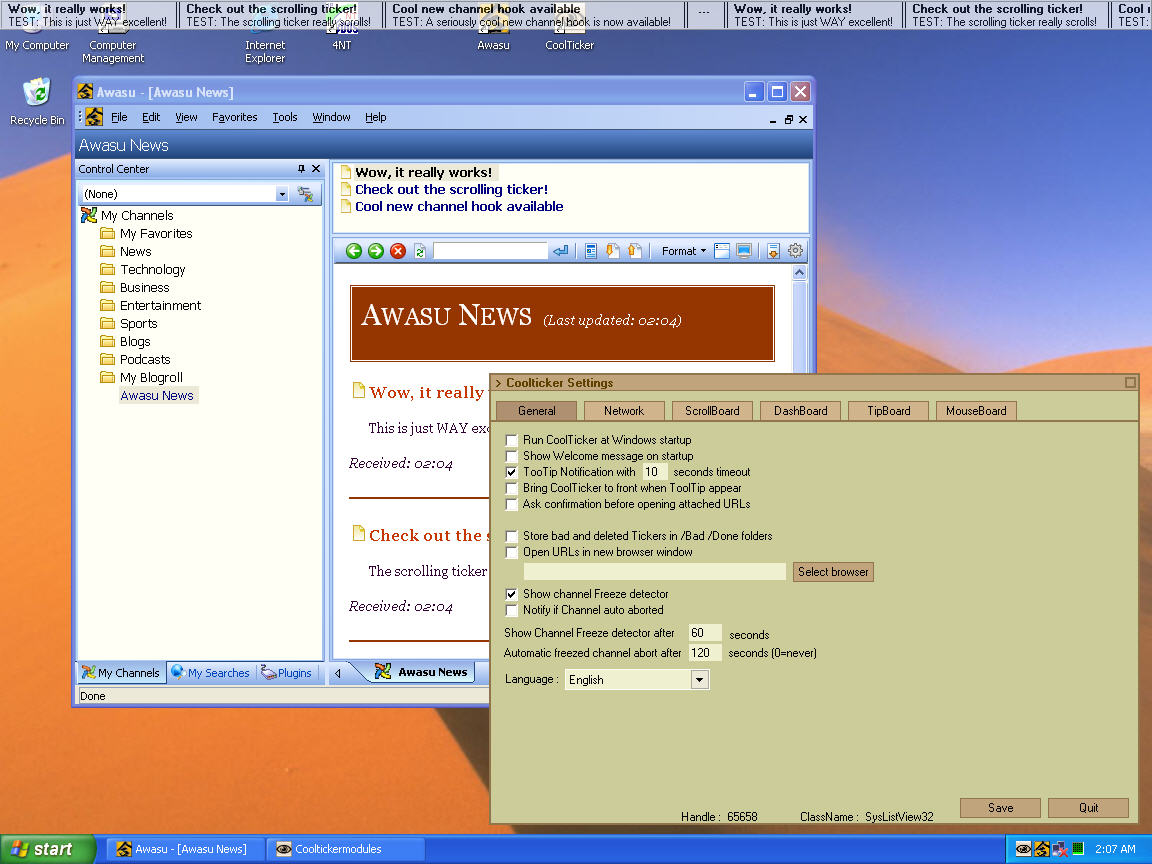Jump to next item with down-arrow page icon

[612, 251]
